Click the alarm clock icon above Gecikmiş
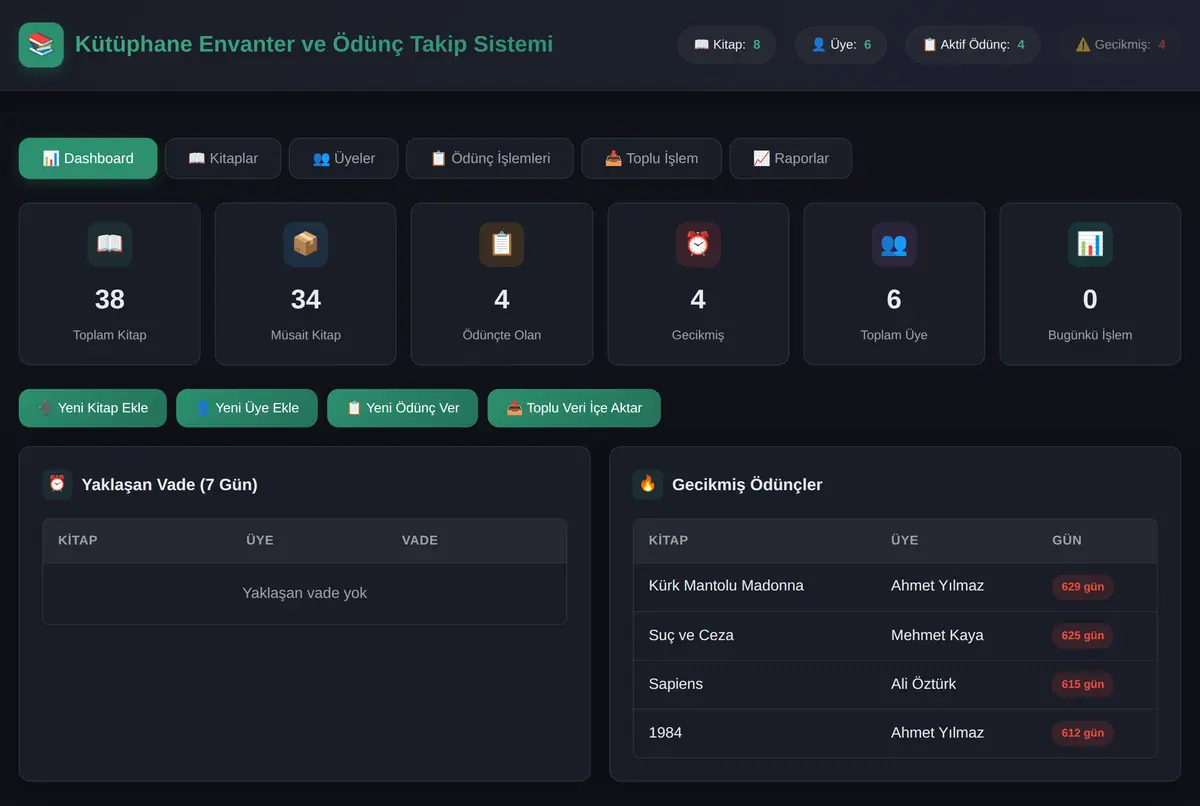 (698, 244)
